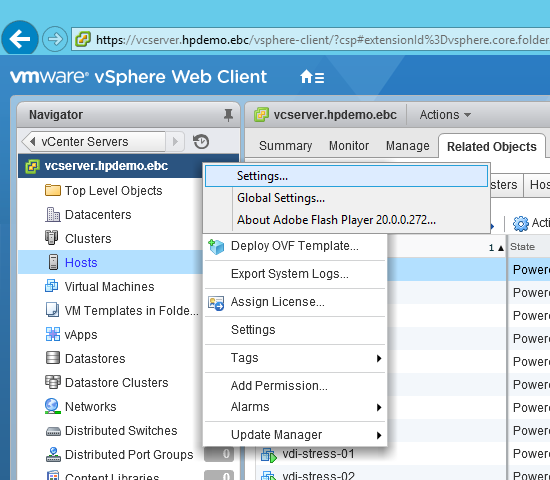Screen dimensions: 550x480
Task: Click the VM Templates in Folders icon
Action: point(53,310)
